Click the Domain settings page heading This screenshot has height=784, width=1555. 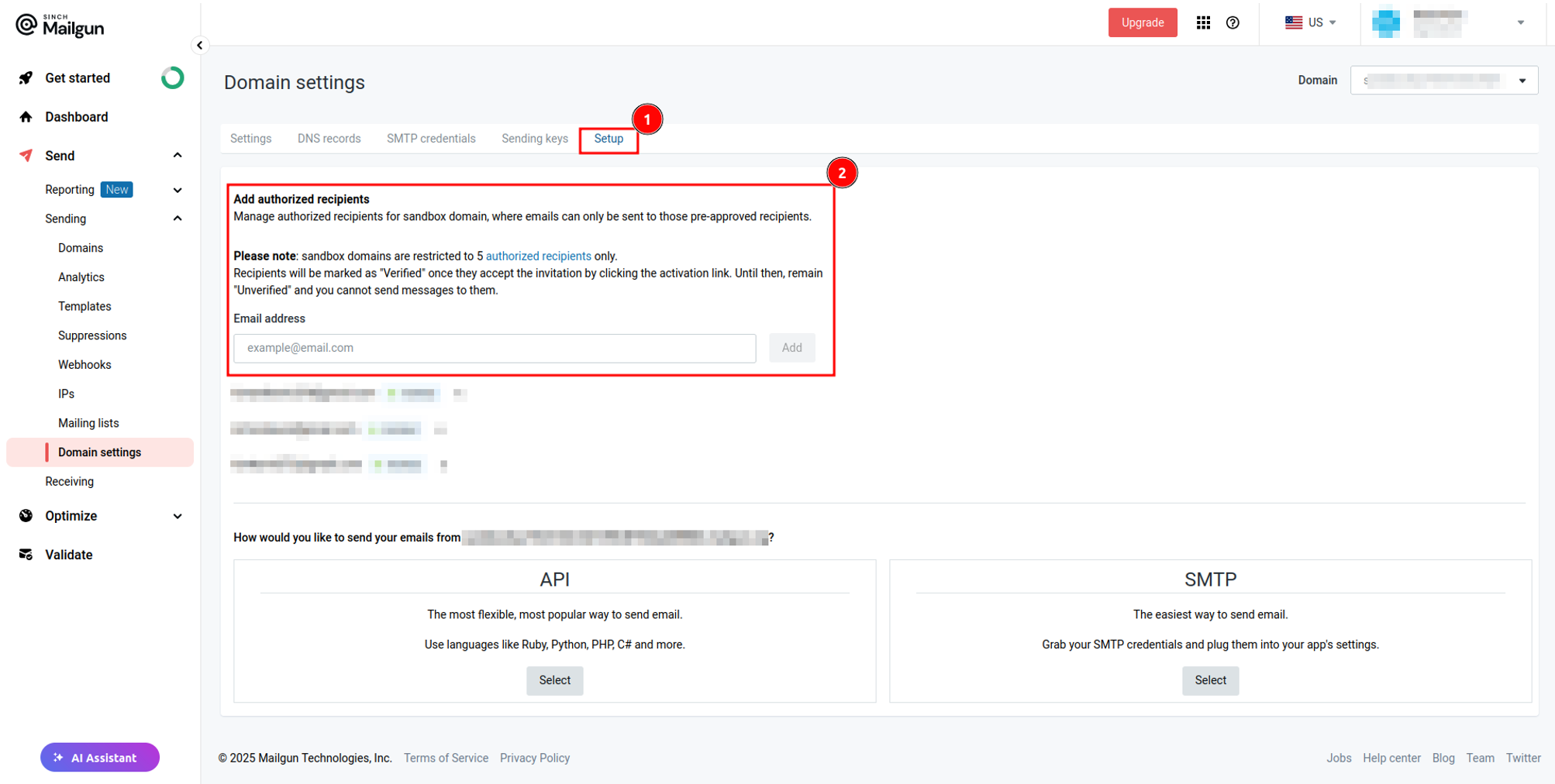click(x=295, y=82)
